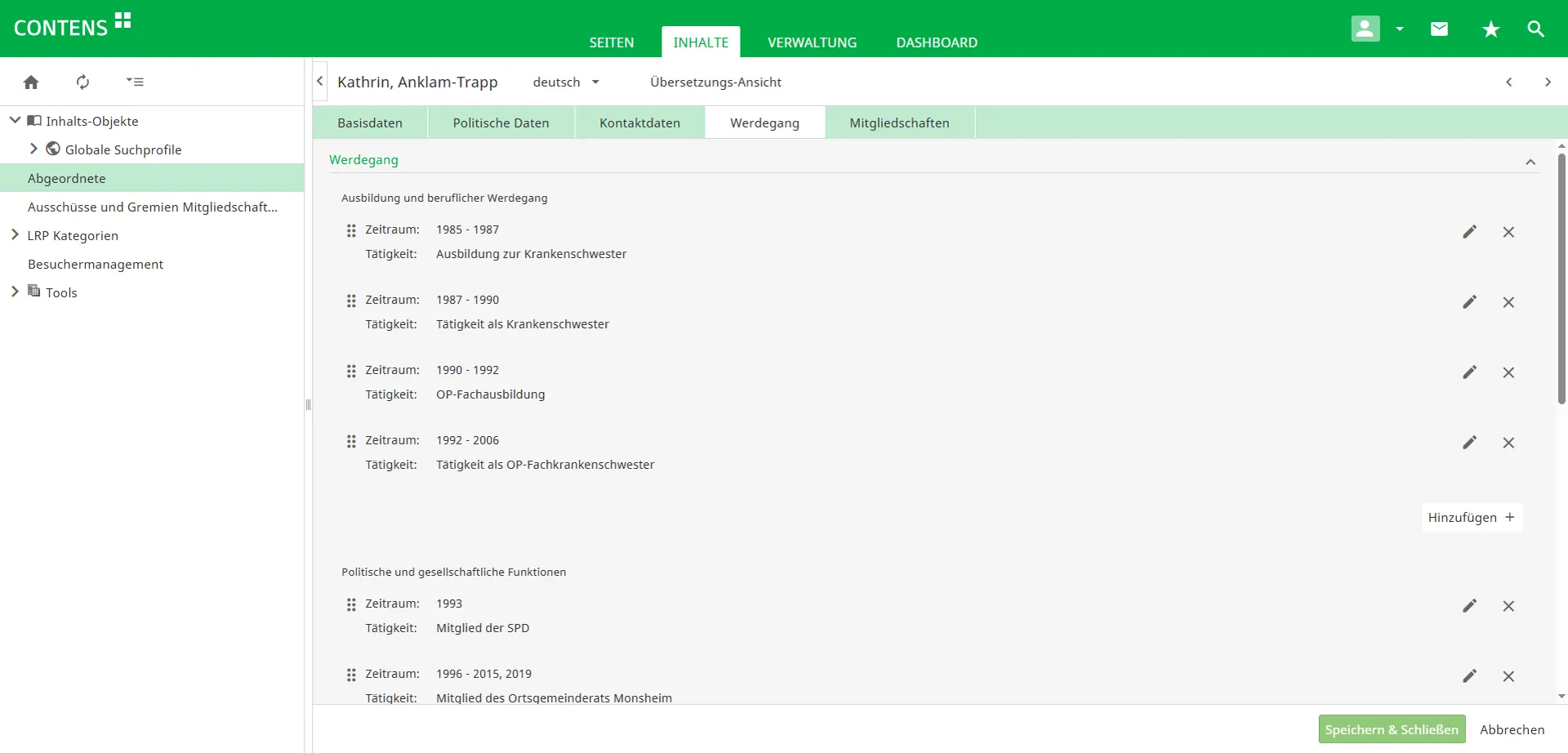Screen dimensions: 1568x753
Task: Expand the Globale Suchprofile tree node
Action: tap(33, 149)
